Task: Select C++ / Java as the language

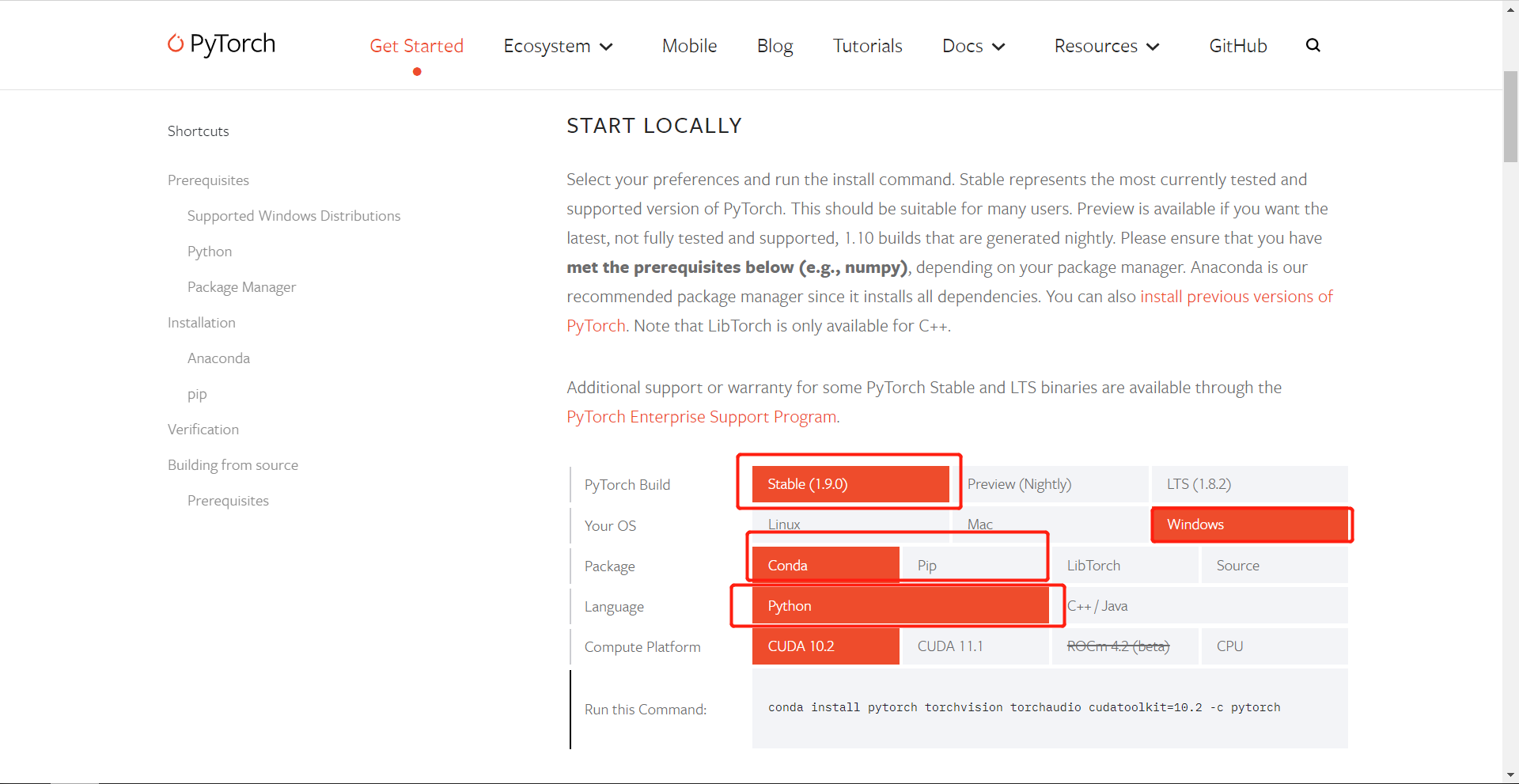Action: click(1200, 606)
